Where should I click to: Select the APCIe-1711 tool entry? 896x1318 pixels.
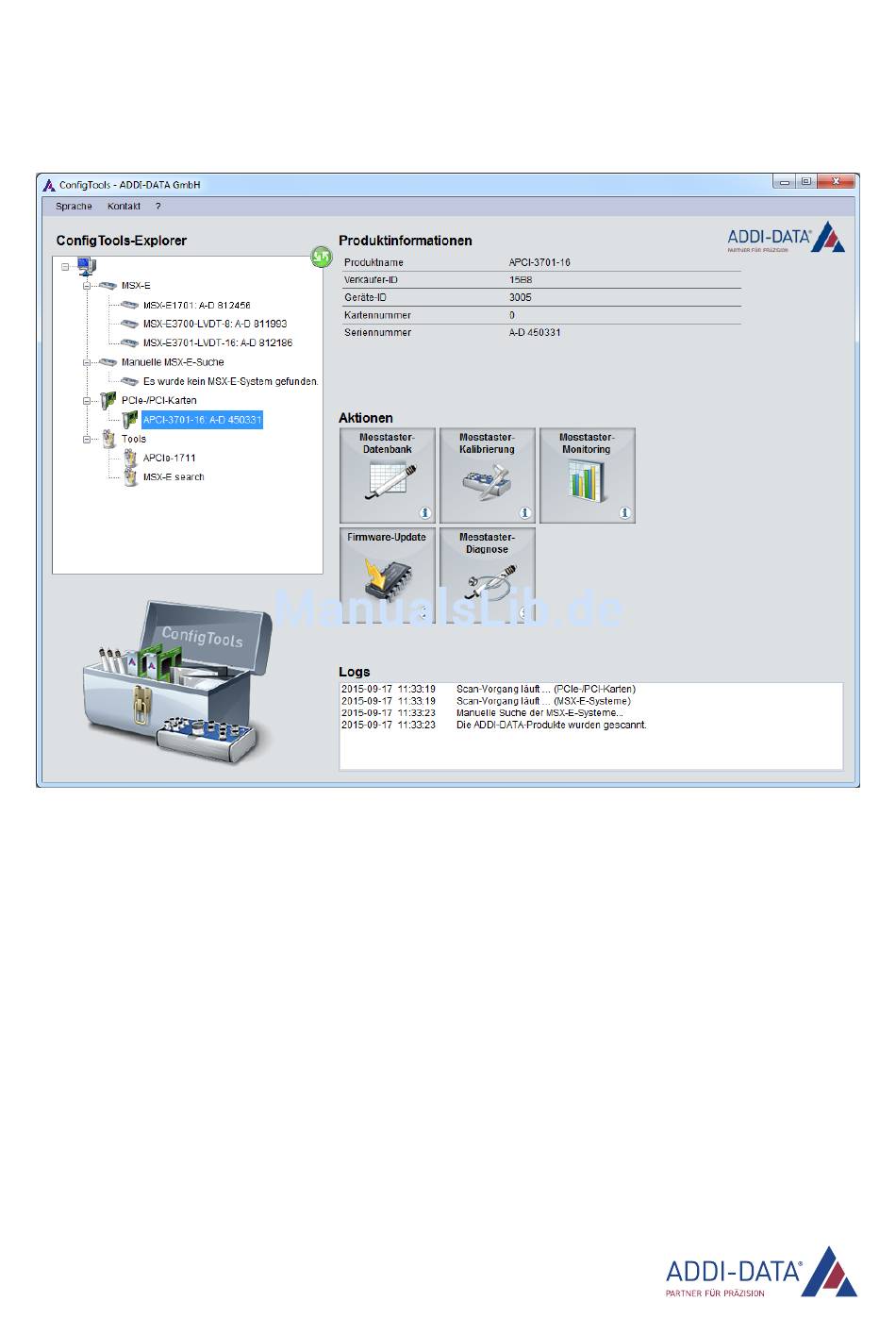coord(170,458)
